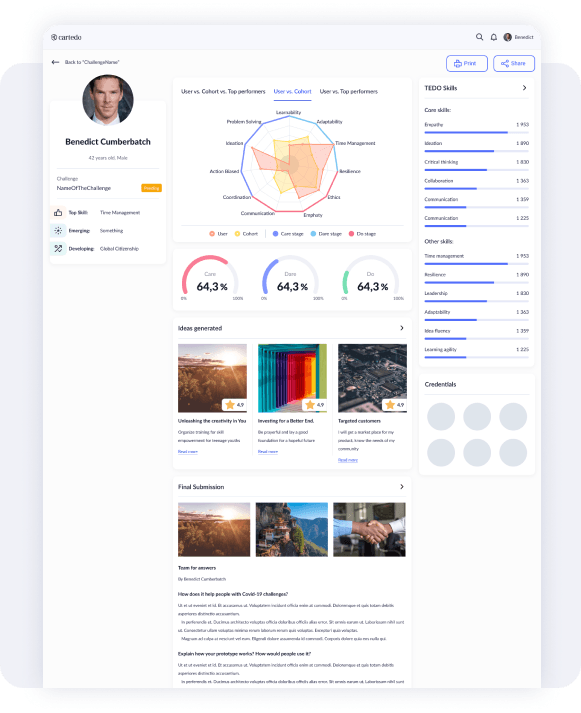Click Benedict Cumberbatch profile photo
This screenshot has height=713, width=581.
click(x=108, y=100)
